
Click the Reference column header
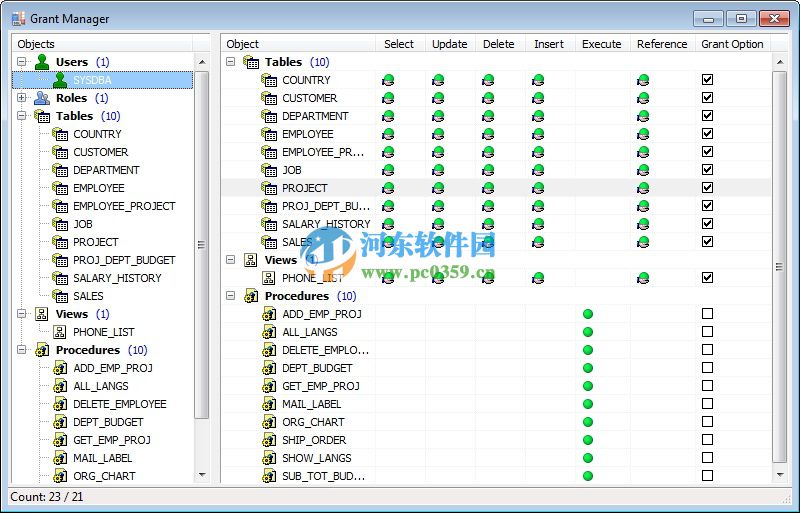coord(662,44)
